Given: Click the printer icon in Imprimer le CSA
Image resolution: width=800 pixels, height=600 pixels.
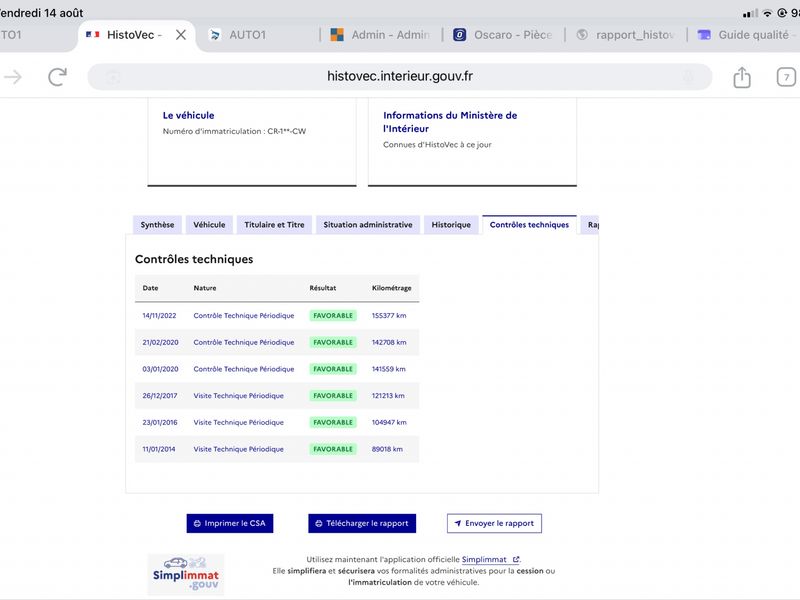Looking at the screenshot, I should click(x=197, y=523).
